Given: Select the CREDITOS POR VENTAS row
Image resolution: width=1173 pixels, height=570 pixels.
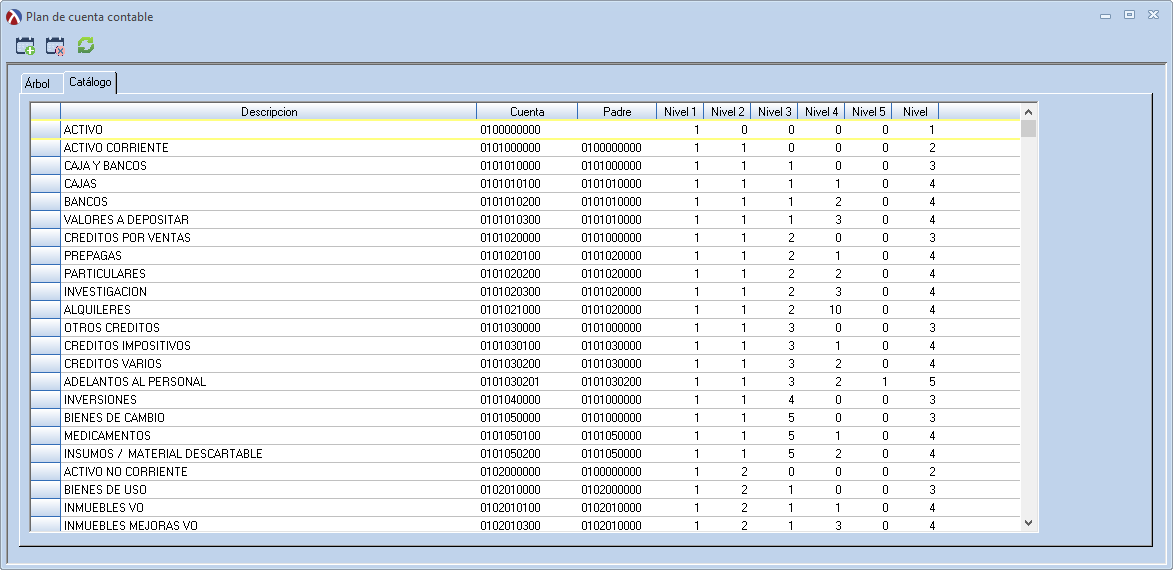Looking at the screenshot, I should (x=525, y=237).
